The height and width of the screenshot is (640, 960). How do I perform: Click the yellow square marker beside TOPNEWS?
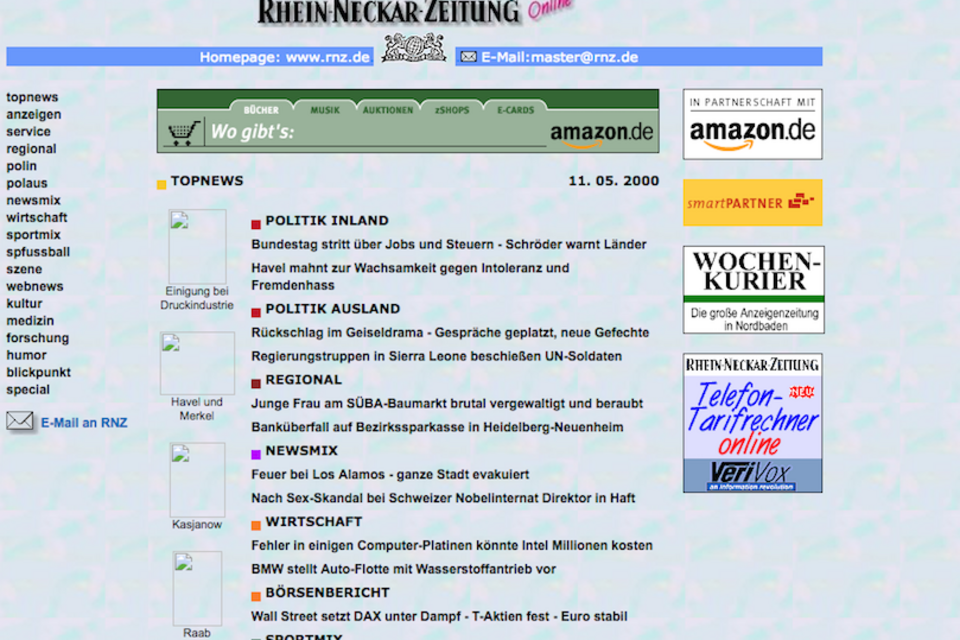(162, 184)
